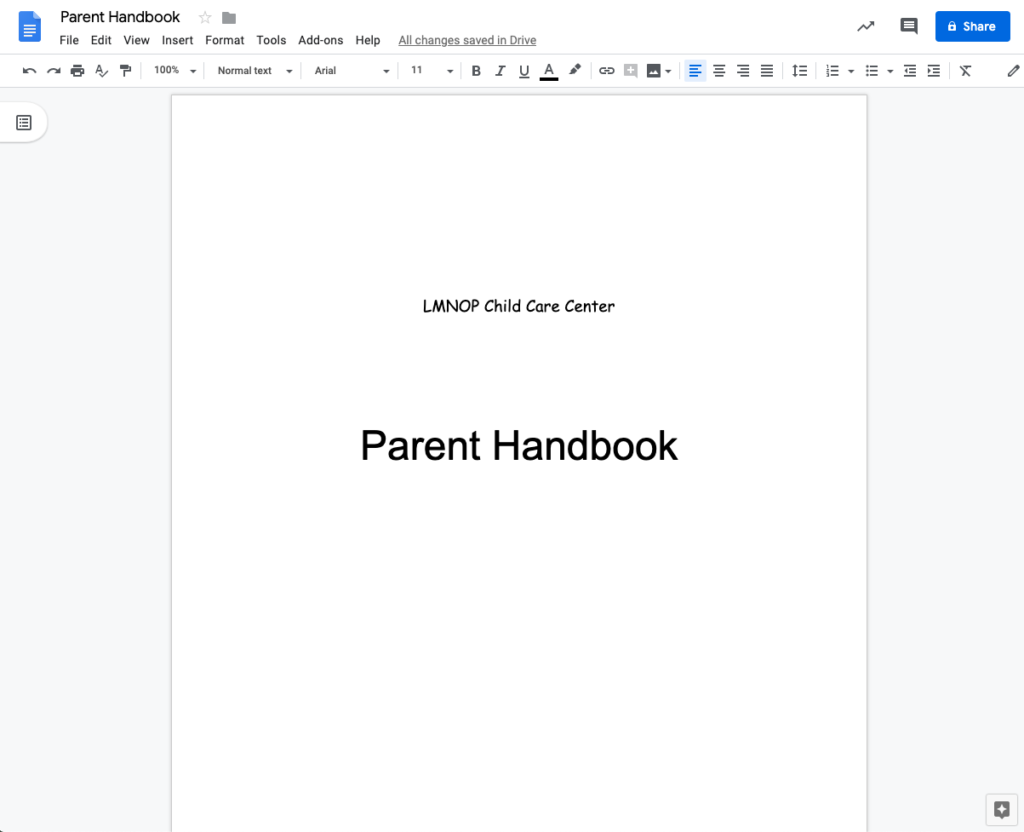1024x832 pixels.
Task: Click the Increase indent icon
Action: 934,71
